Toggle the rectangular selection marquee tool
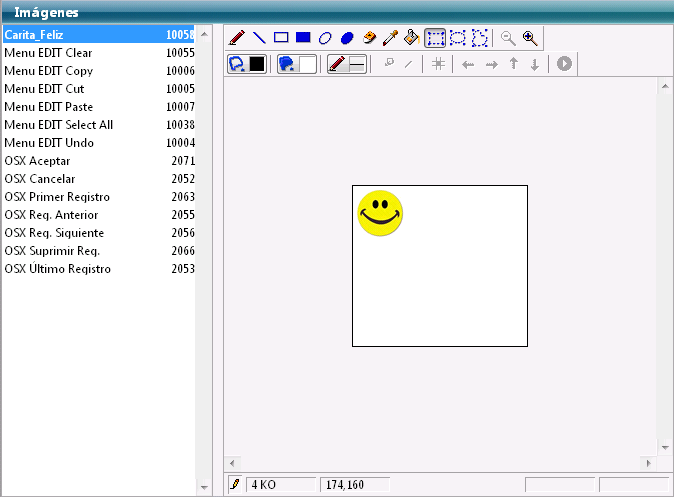 pyautogui.click(x=435, y=38)
